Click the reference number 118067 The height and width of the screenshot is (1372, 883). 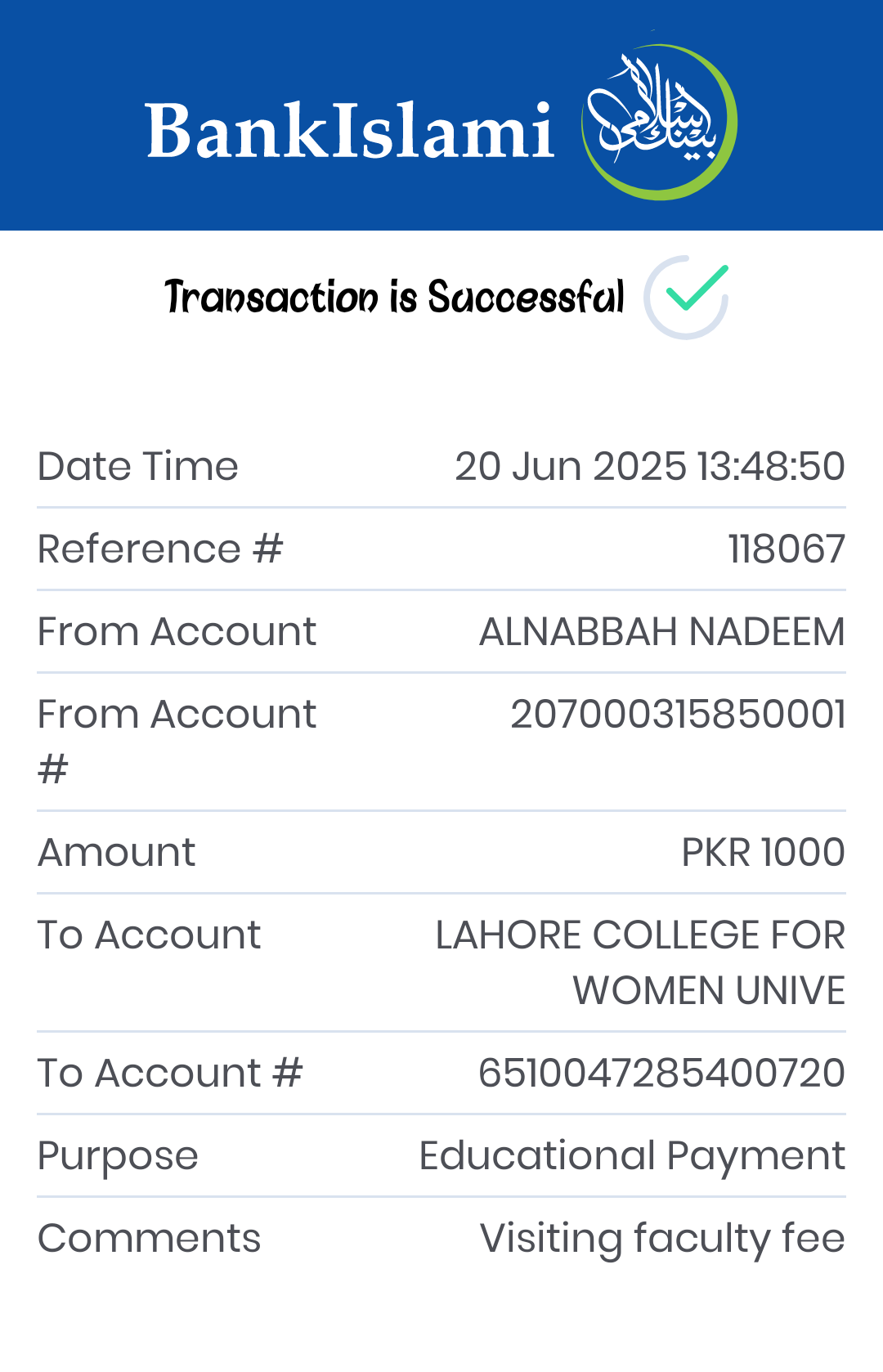coord(787,549)
